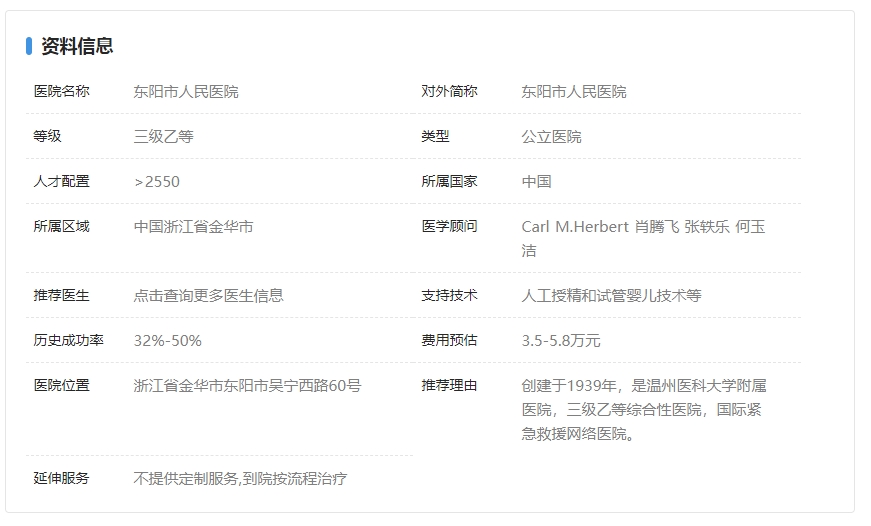Select the 3.5-5.8万元 cost value

[x=560, y=340]
